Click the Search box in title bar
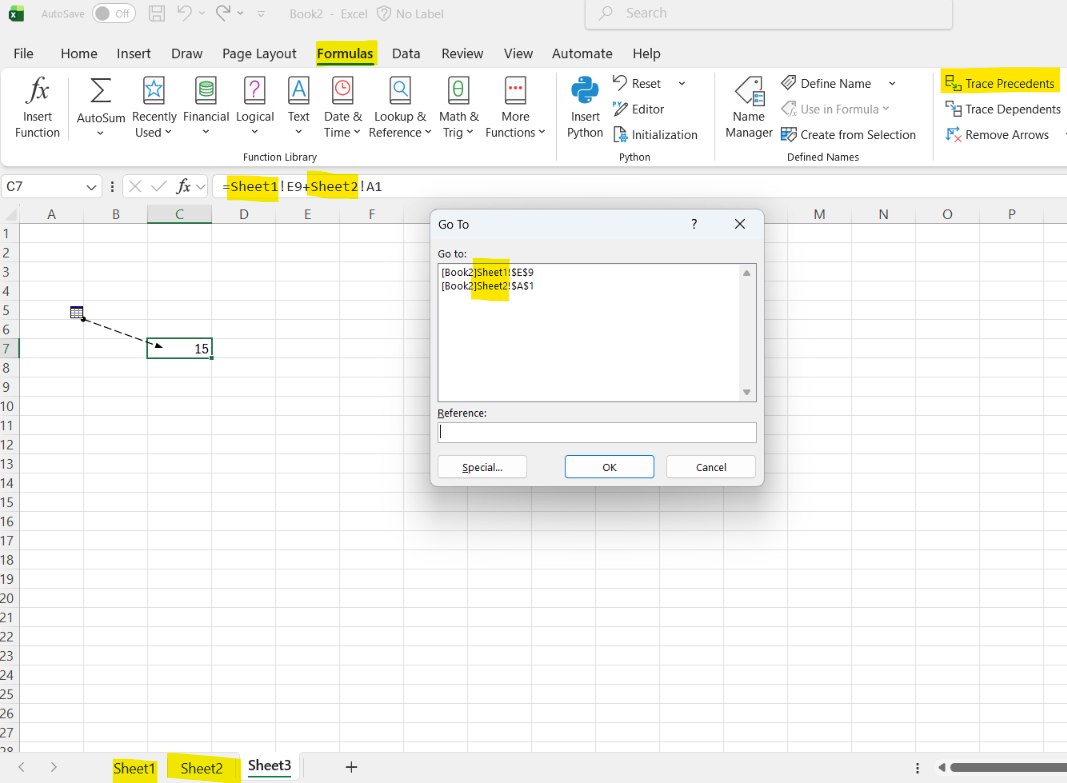1067x783 pixels. 768,14
